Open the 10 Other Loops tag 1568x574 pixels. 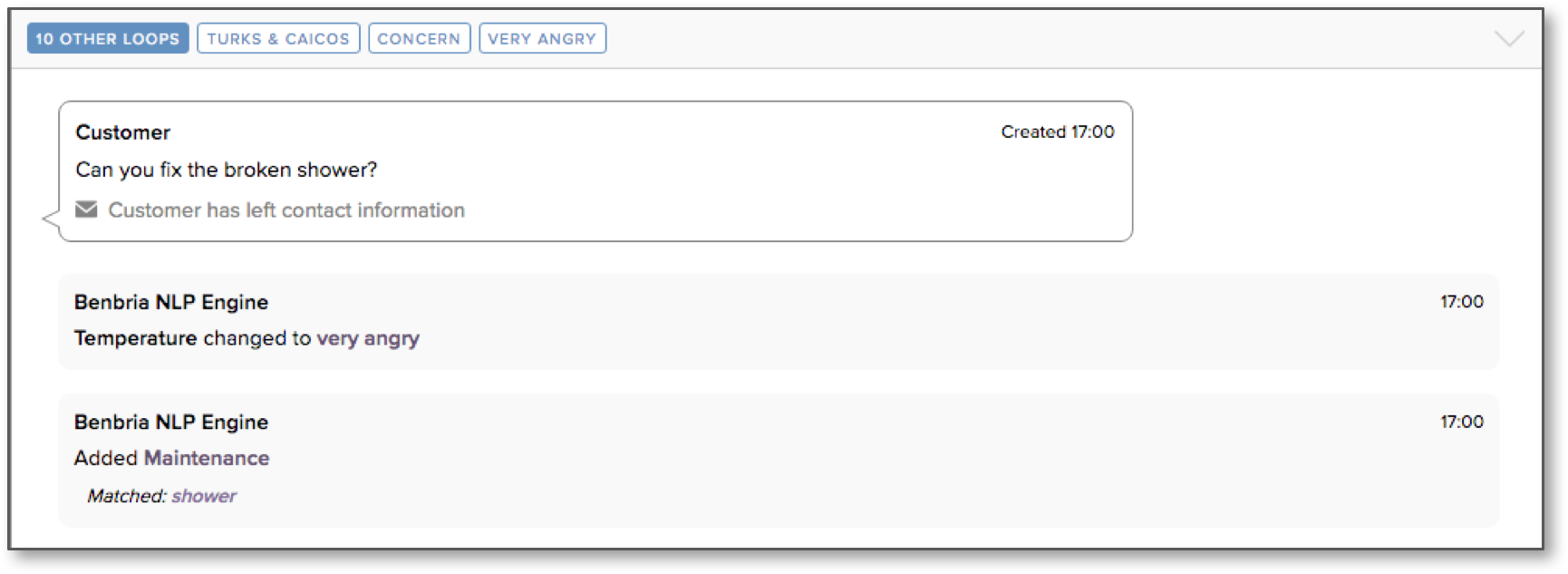[x=108, y=38]
